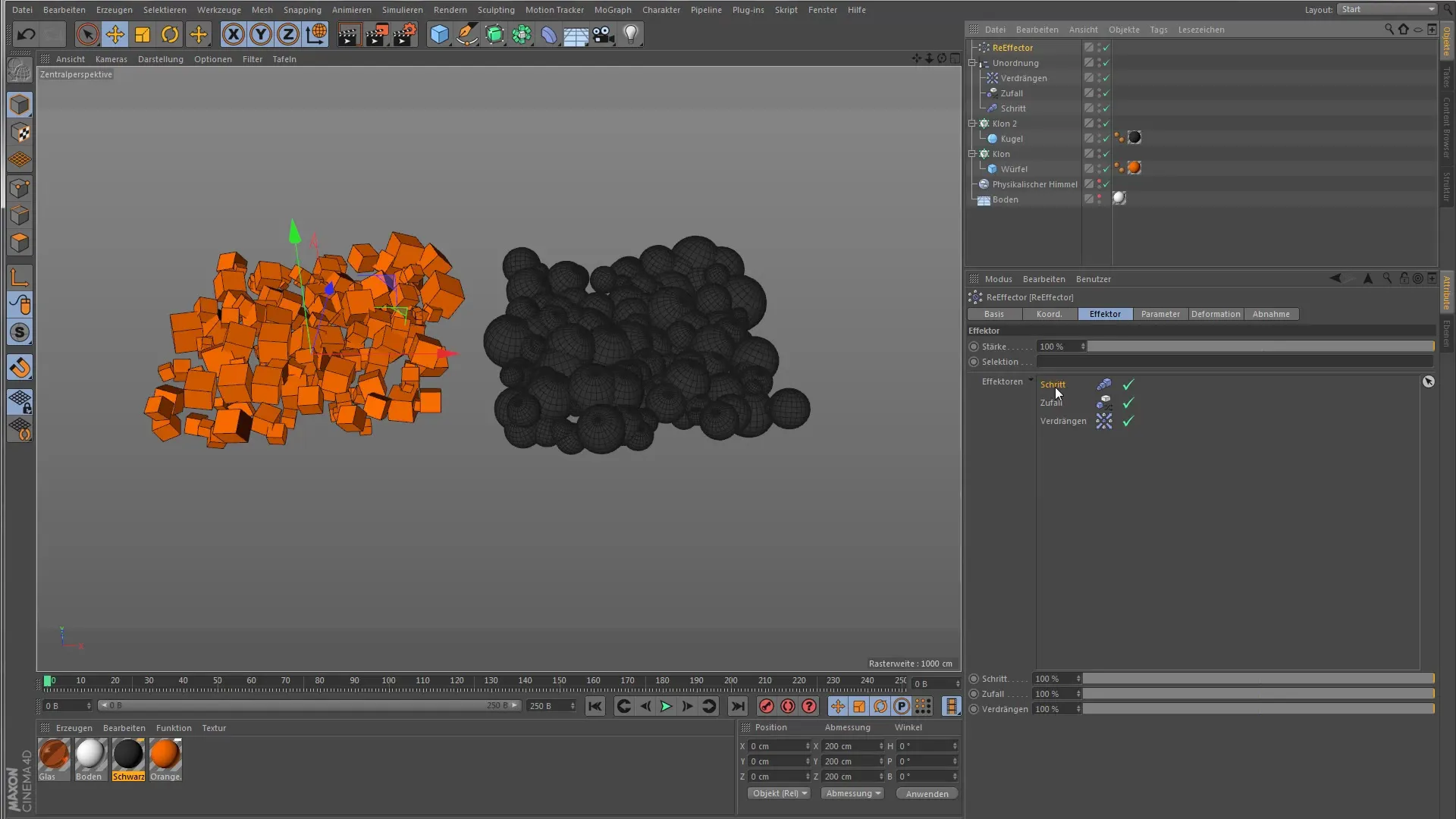Render the current view with clapperboard icon

(x=349, y=34)
